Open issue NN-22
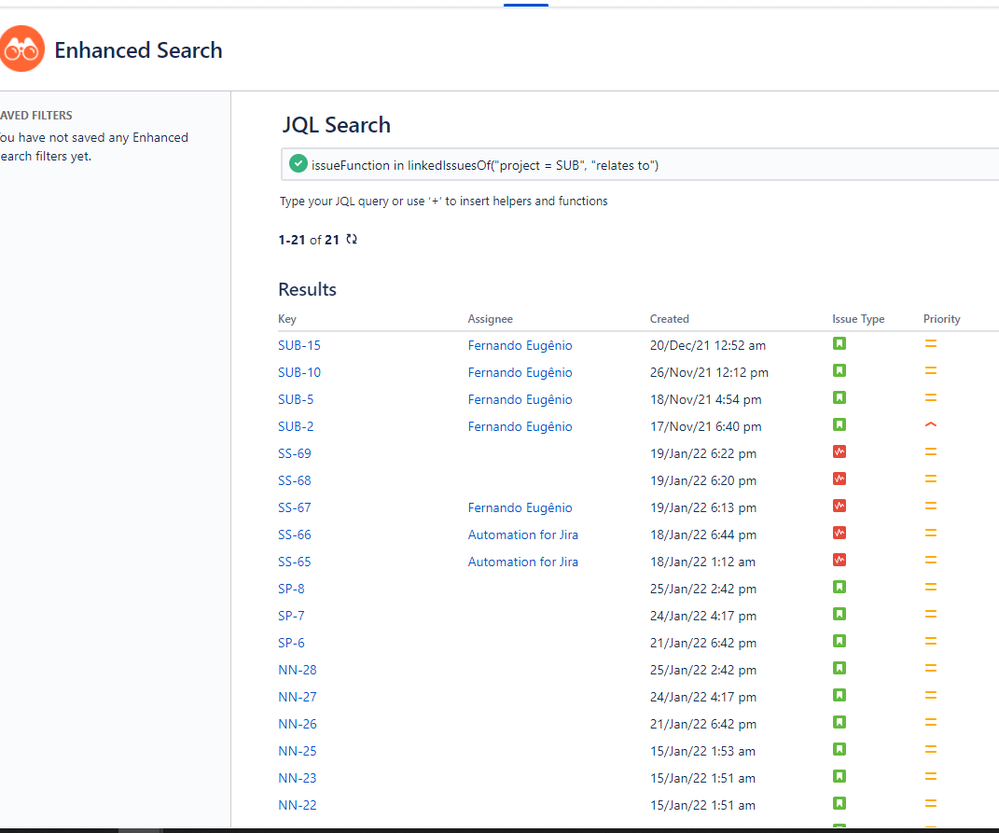This screenshot has width=999, height=833. pos(297,806)
